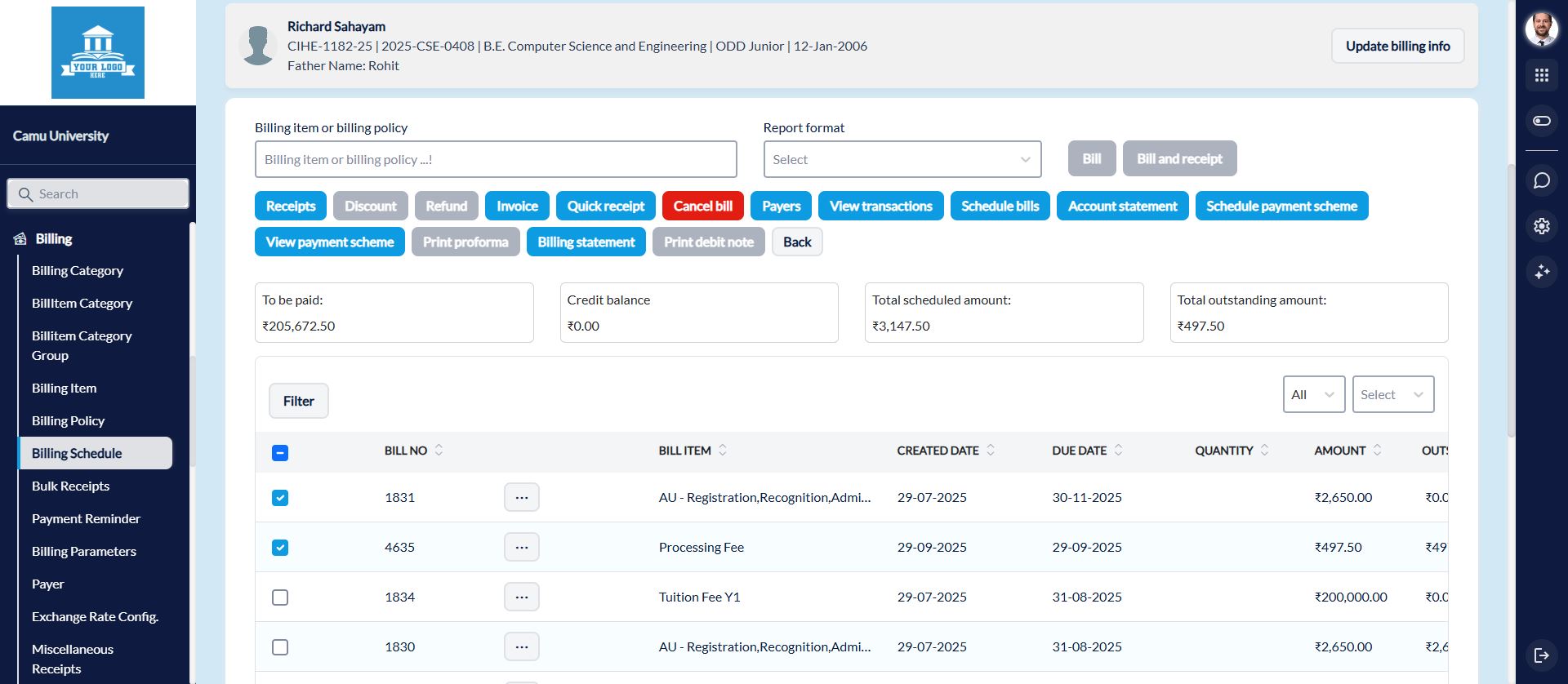Open Payer in sidebar
Image resolution: width=1568 pixels, height=684 pixels.
[x=47, y=584]
